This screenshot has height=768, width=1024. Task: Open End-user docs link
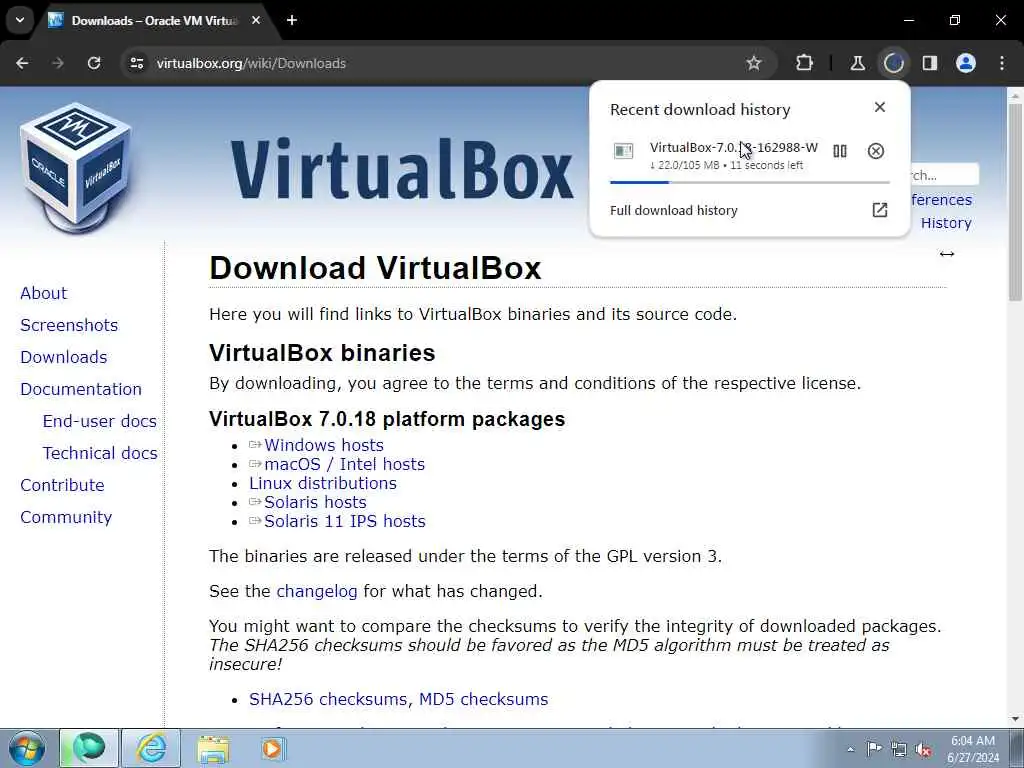100,421
